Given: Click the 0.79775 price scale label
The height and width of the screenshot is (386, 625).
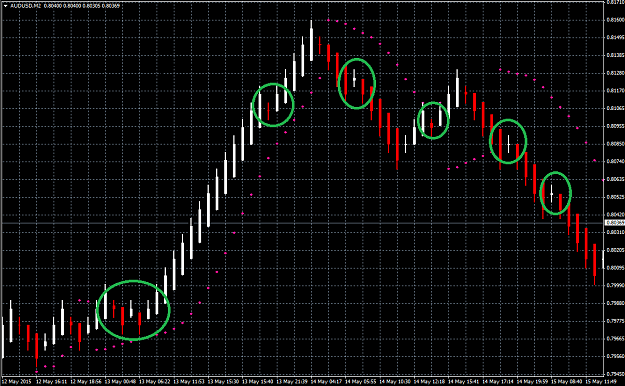Looking at the screenshot, I should 615,321.
